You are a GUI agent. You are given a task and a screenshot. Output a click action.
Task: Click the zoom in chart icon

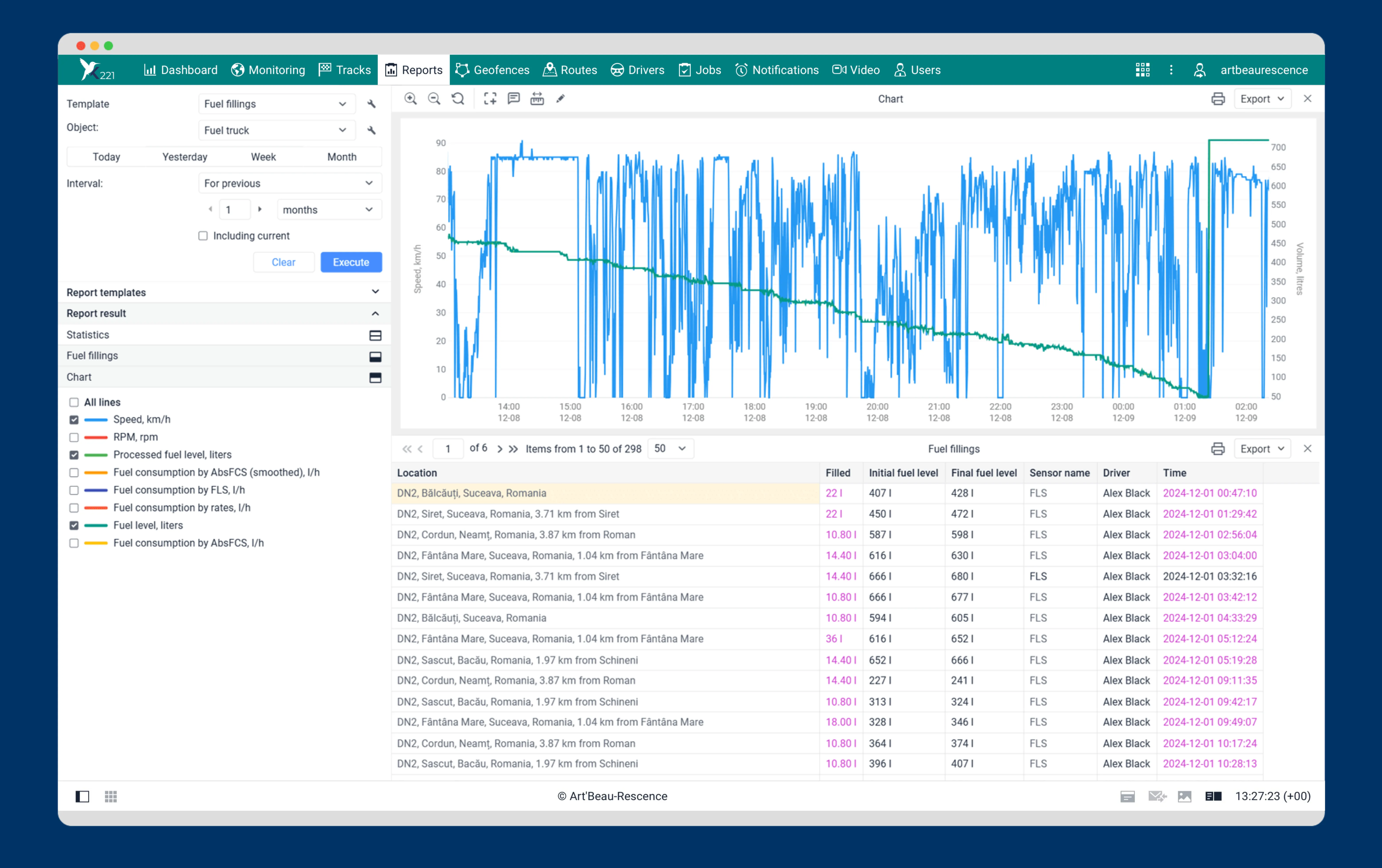pos(410,99)
